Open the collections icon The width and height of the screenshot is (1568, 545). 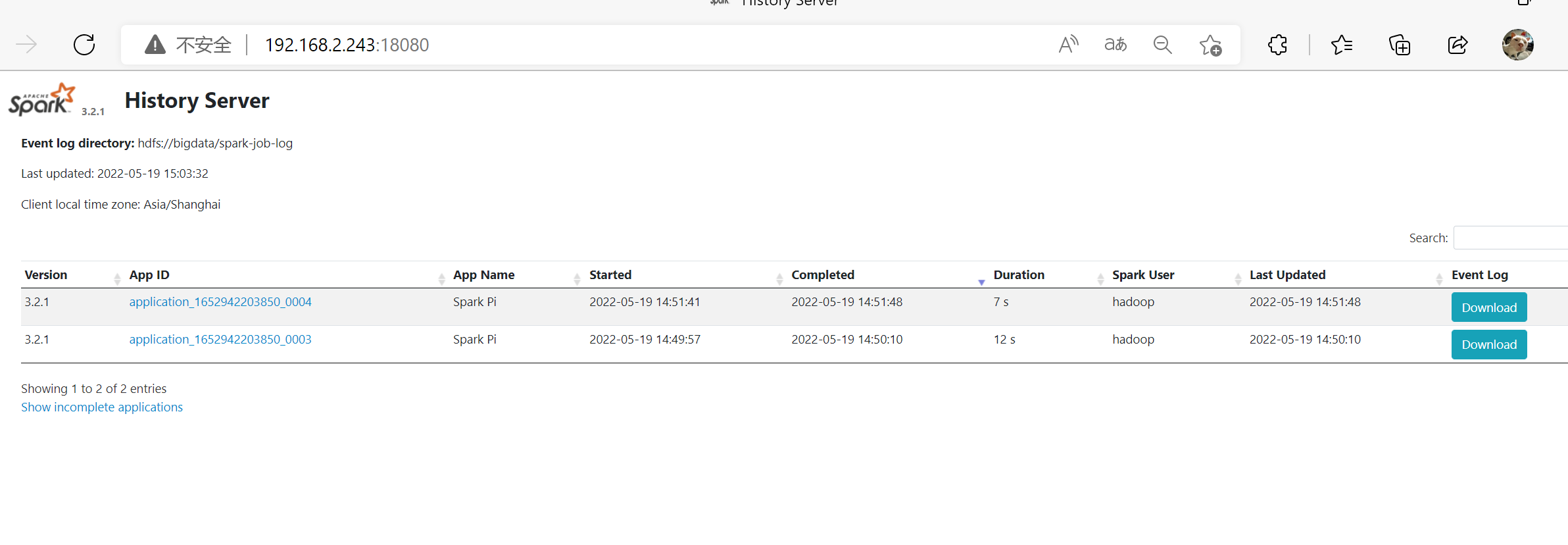(x=1400, y=45)
